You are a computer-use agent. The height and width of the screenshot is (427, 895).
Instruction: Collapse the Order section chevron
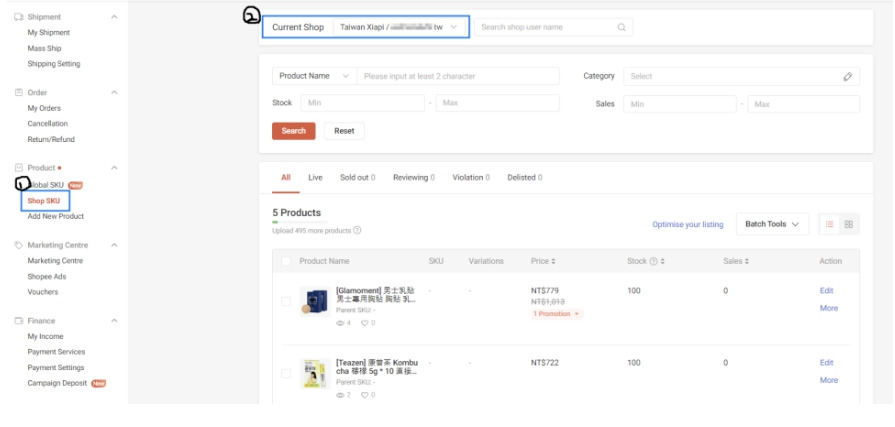(114, 92)
